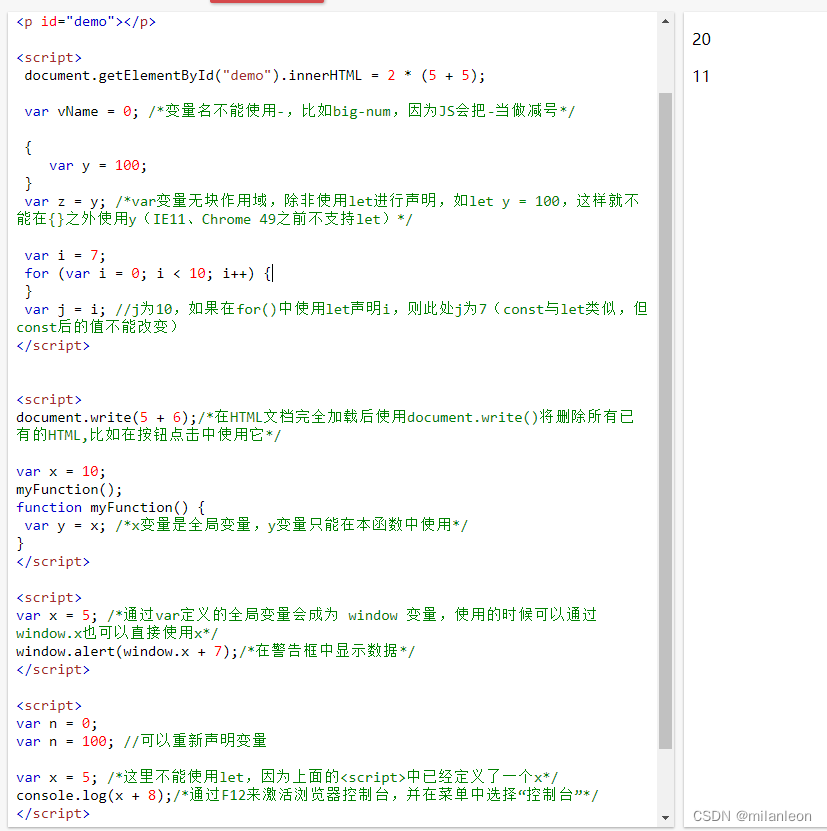Click the 'var n = 100;' line
827x831 pixels.
pyautogui.click(x=142, y=741)
